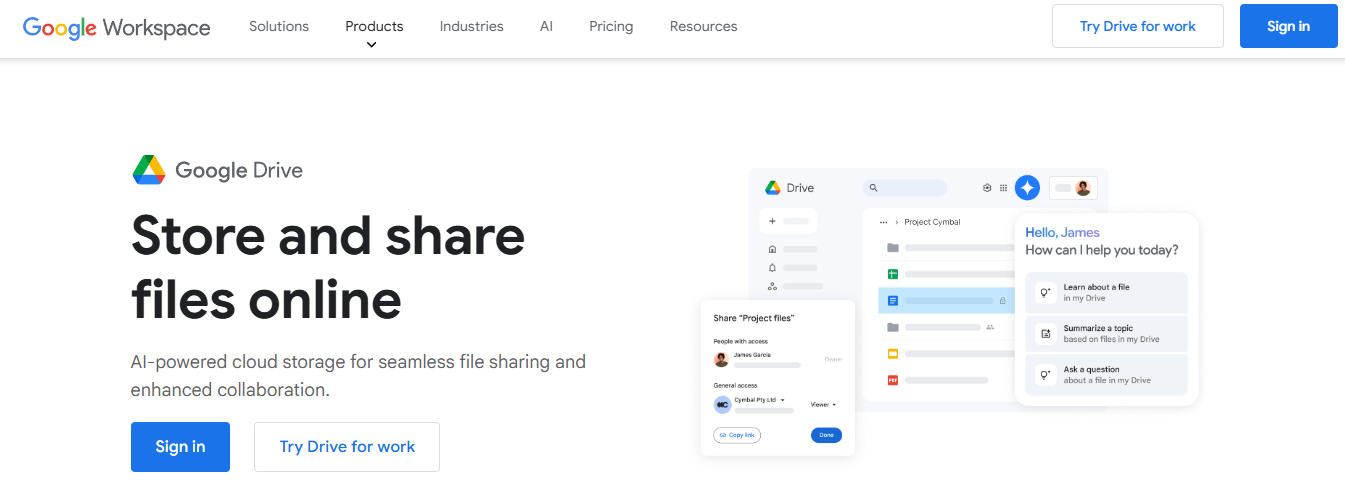Screen dimensions: 1345x486
Task: Click the Home icon in Drive sidebar
Action: coord(772,249)
